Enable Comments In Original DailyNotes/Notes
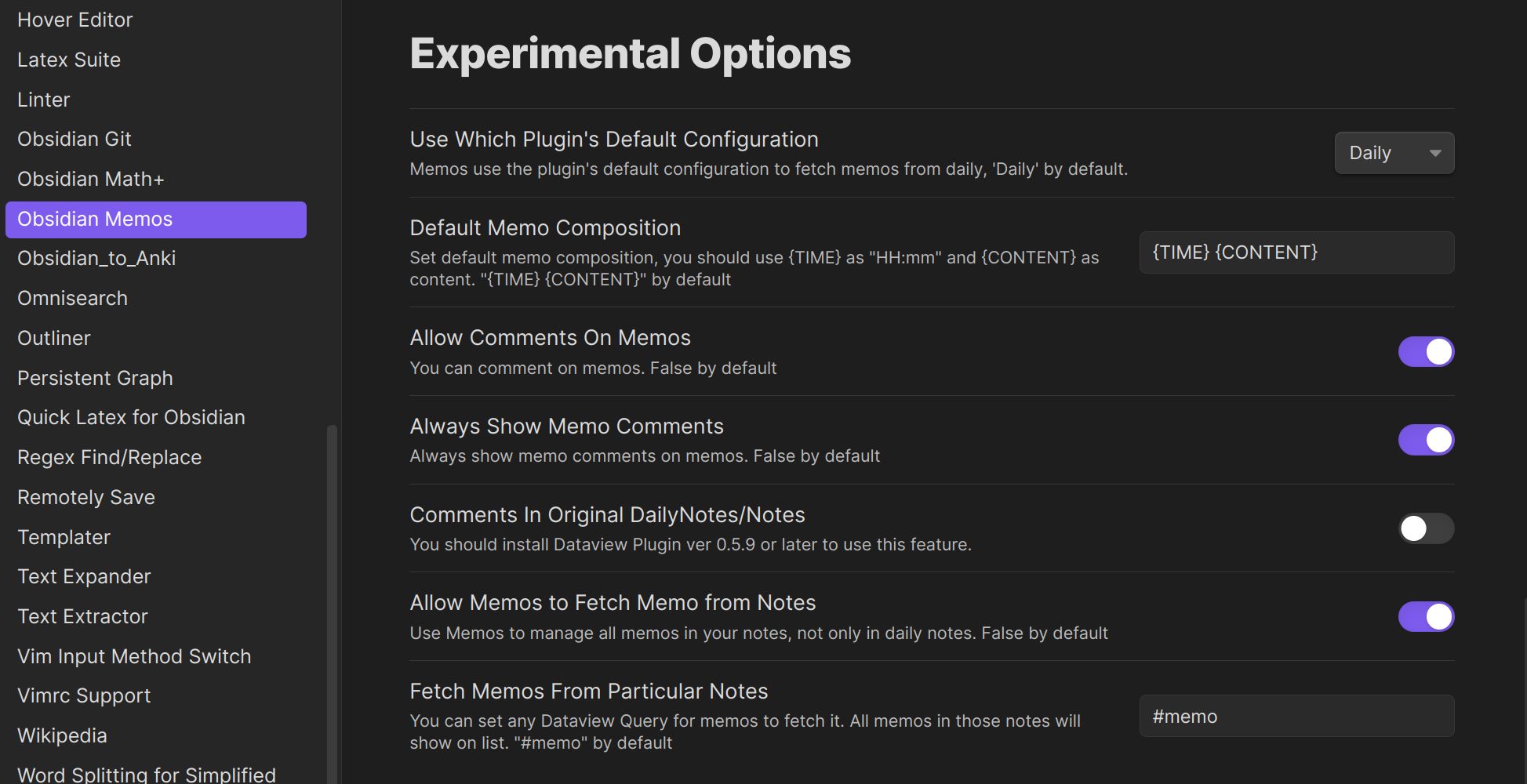Image resolution: width=1527 pixels, height=784 pixels. pyautogui.click(x=1426, y=528)
